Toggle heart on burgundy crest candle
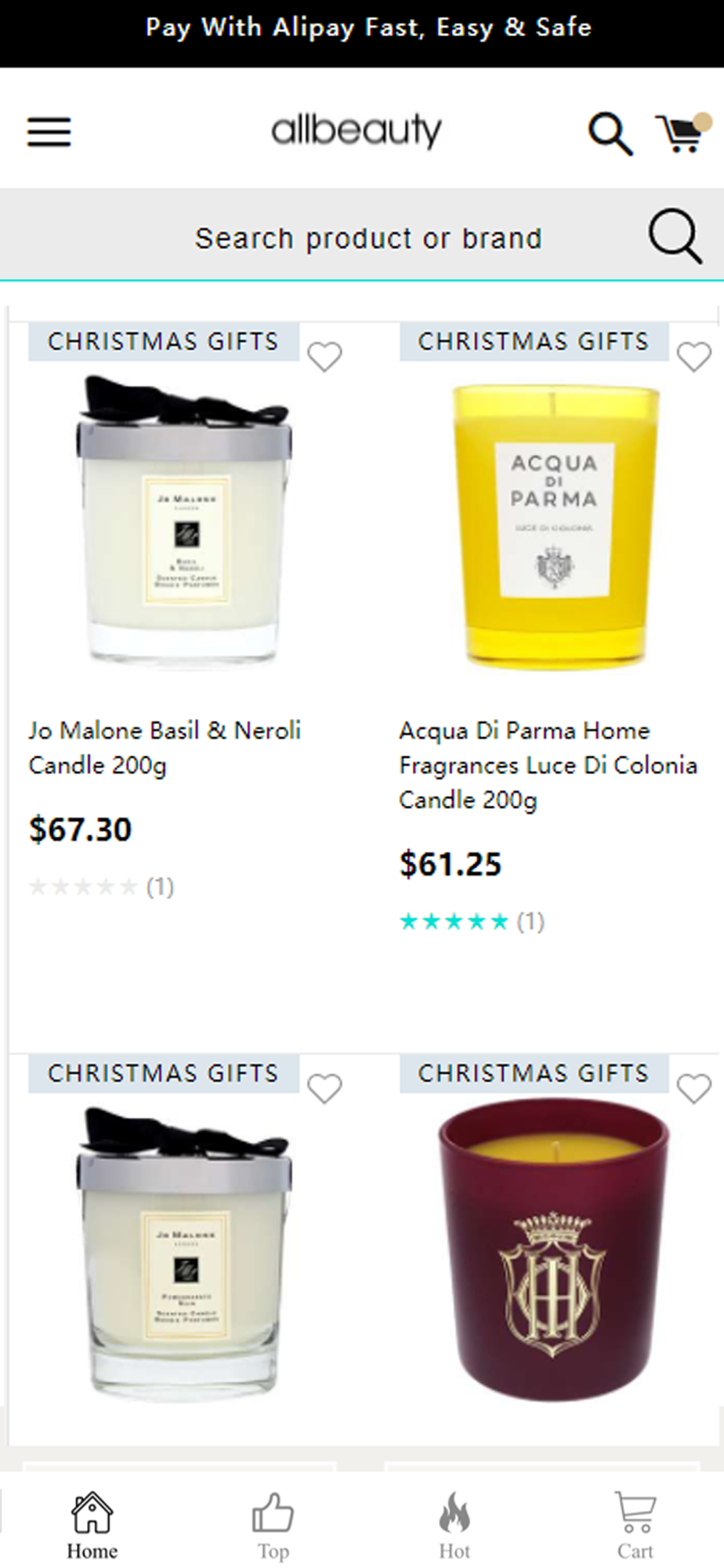The height and width of the screenshot is (1568, 724). click(x=693, y=1088)
